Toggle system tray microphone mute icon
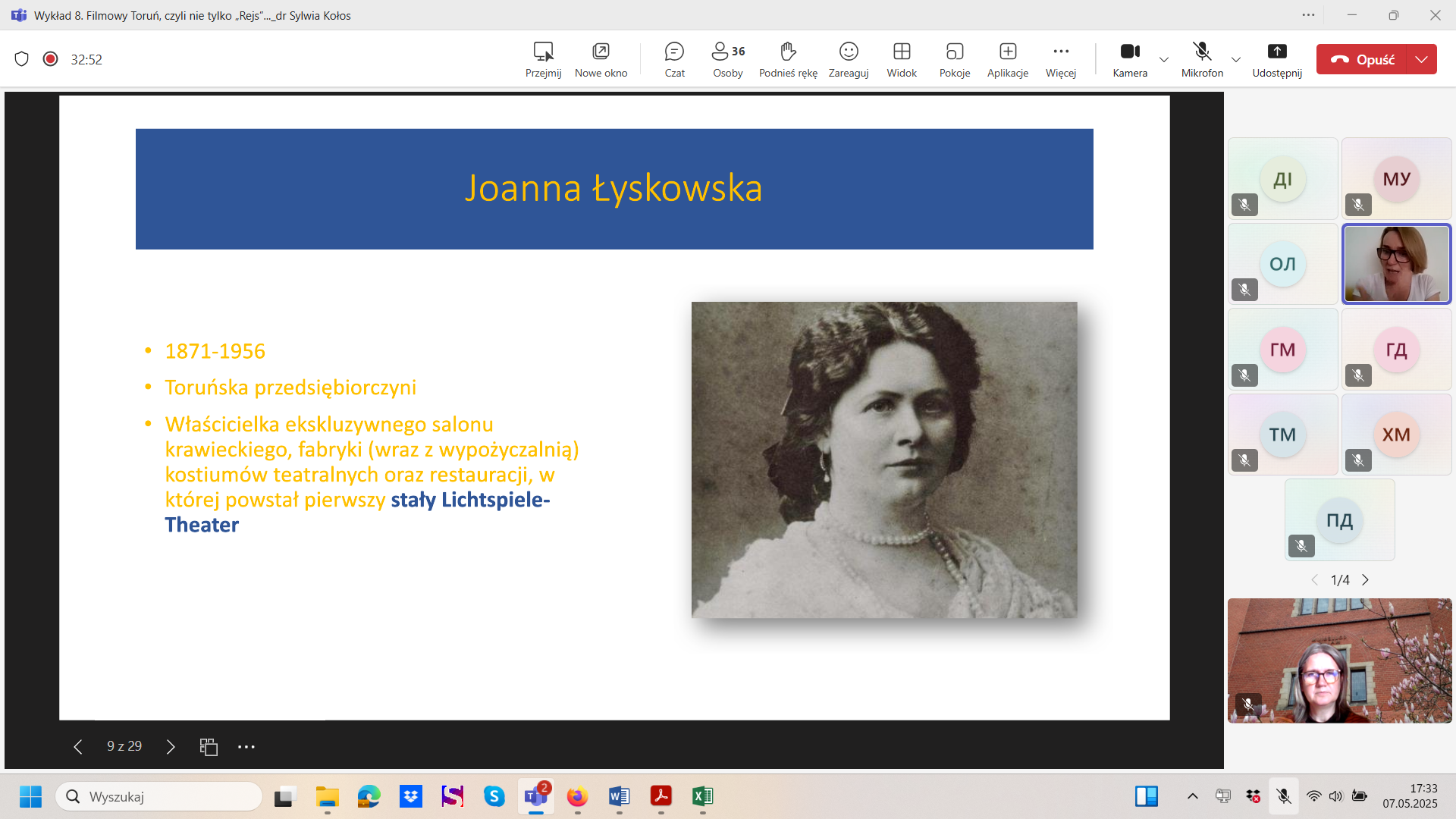This screenshot has height=819, width=1456. pos(1283,796)
